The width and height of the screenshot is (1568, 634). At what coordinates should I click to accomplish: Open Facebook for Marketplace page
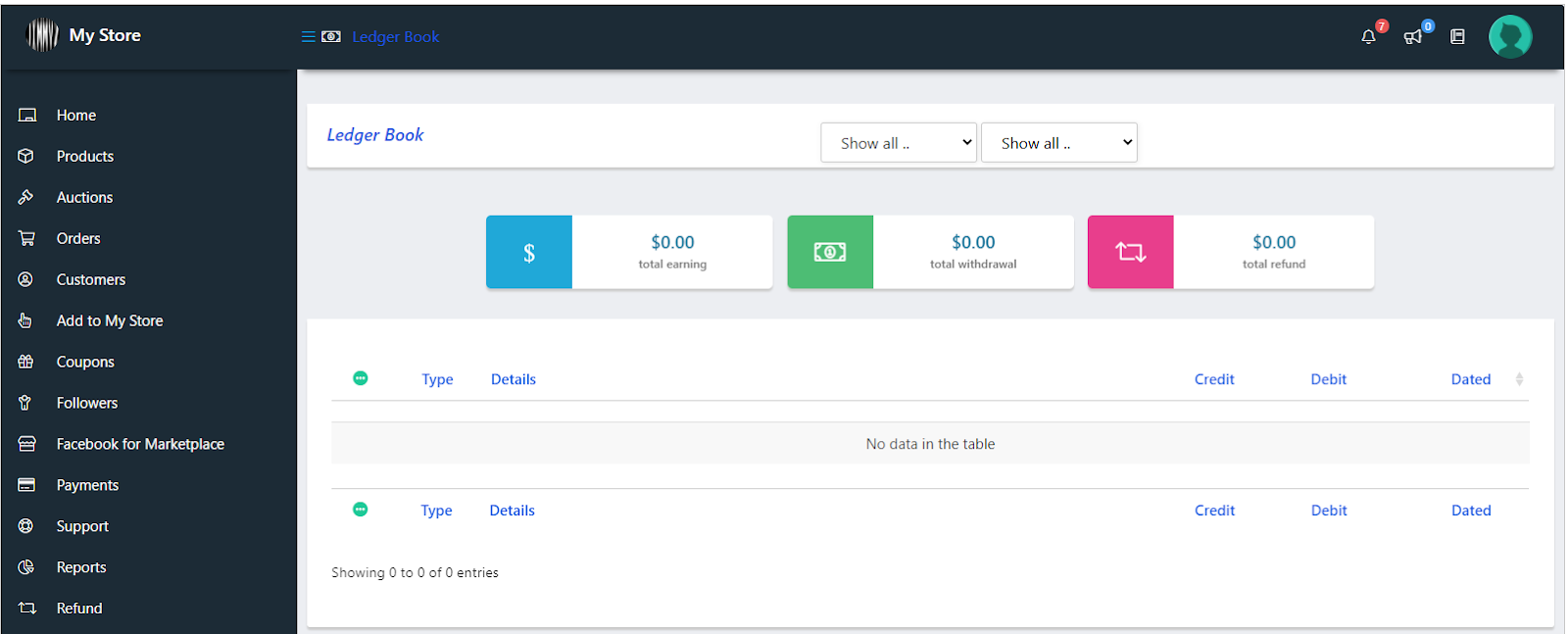pyautogui.click(x=140, y=445)
